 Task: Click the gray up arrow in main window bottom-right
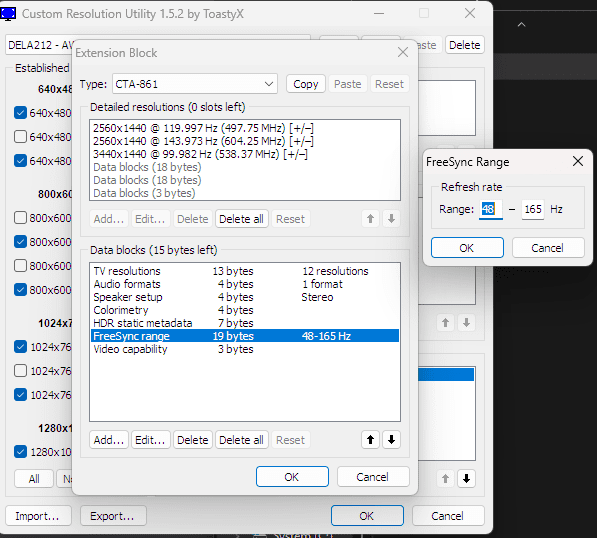(x=445, y=478)
